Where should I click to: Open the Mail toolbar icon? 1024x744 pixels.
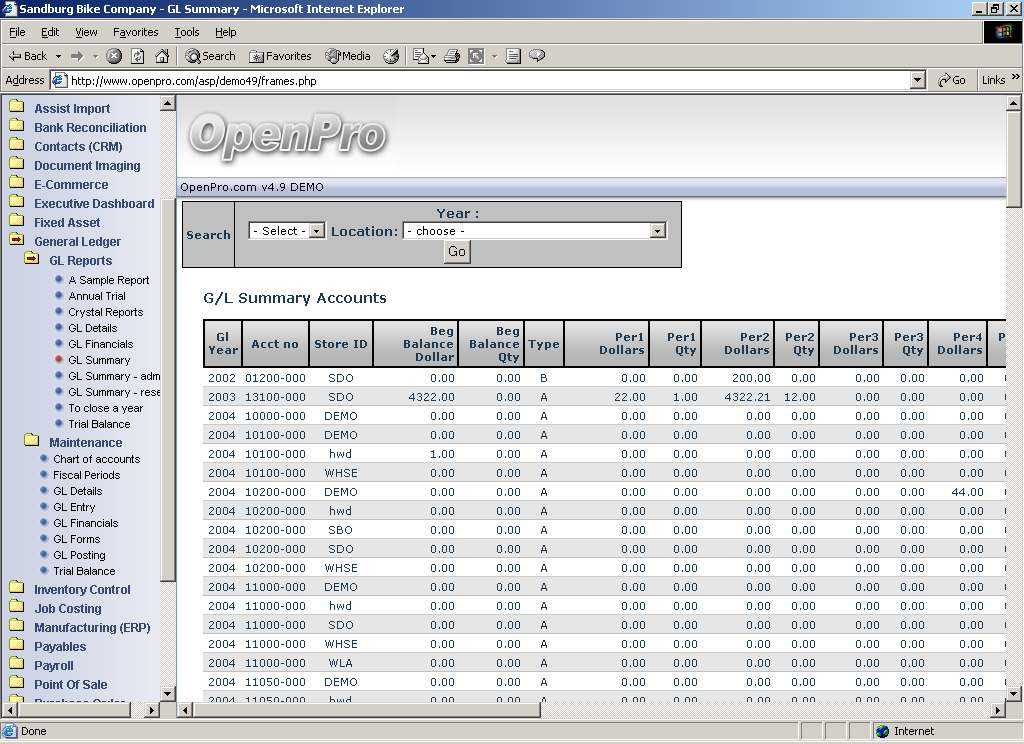click(421, 56)
